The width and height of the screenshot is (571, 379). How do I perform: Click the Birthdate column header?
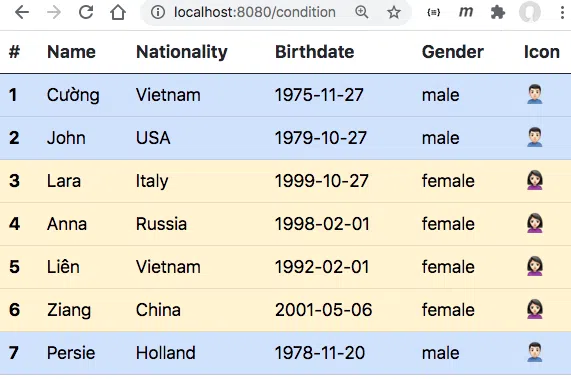click(x=314, y=52)
